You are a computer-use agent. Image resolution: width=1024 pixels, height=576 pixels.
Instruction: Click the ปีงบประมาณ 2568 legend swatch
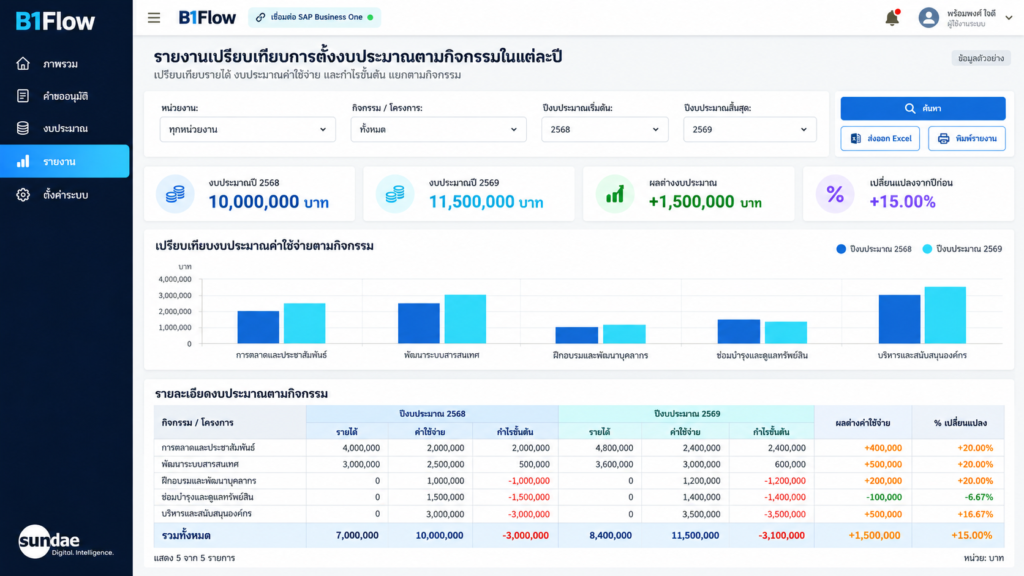pyautogui.click(x=841, y=249)
